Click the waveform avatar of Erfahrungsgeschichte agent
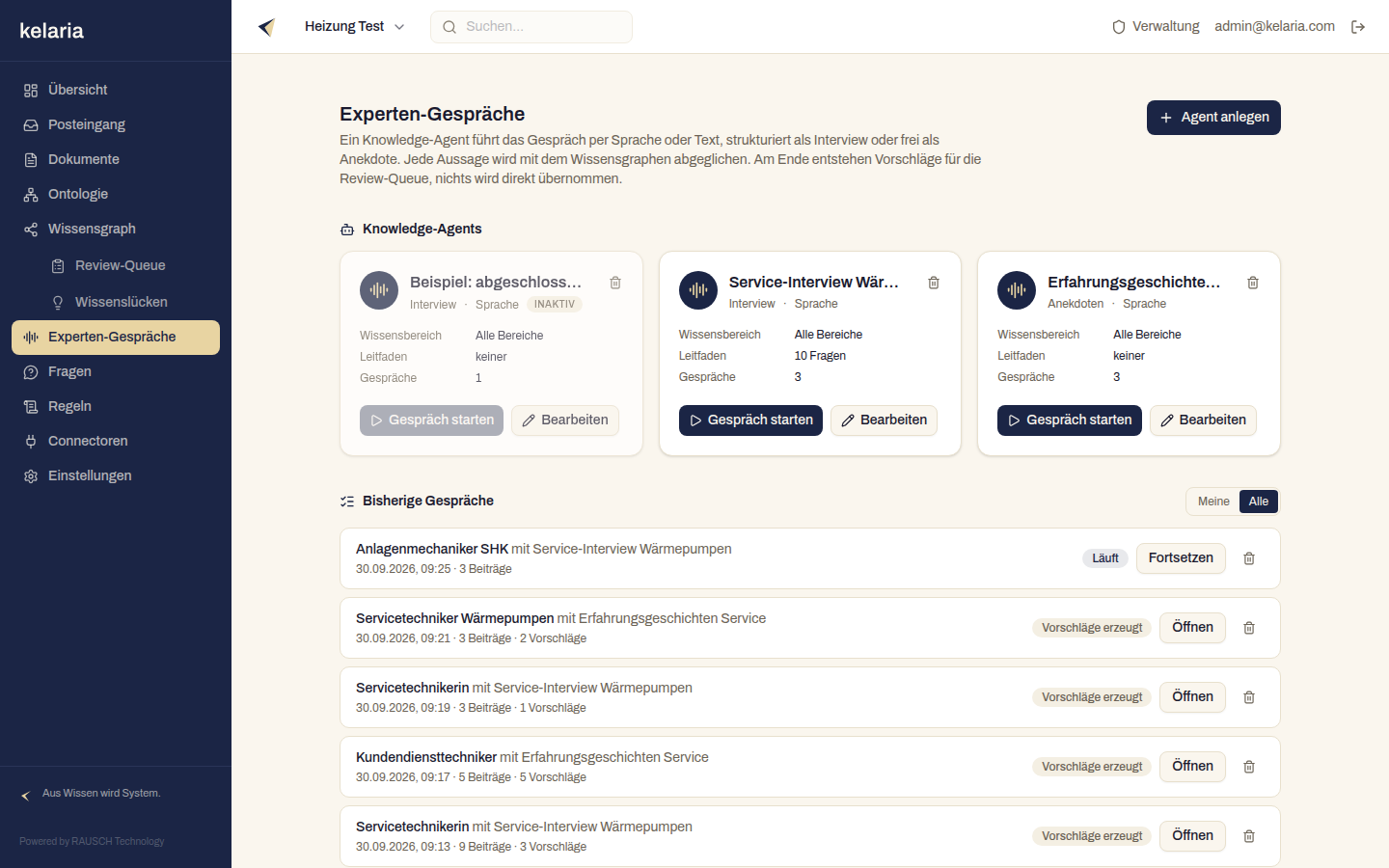The height and width of the screenshot is (868, 1389). tap(1017, 290)
